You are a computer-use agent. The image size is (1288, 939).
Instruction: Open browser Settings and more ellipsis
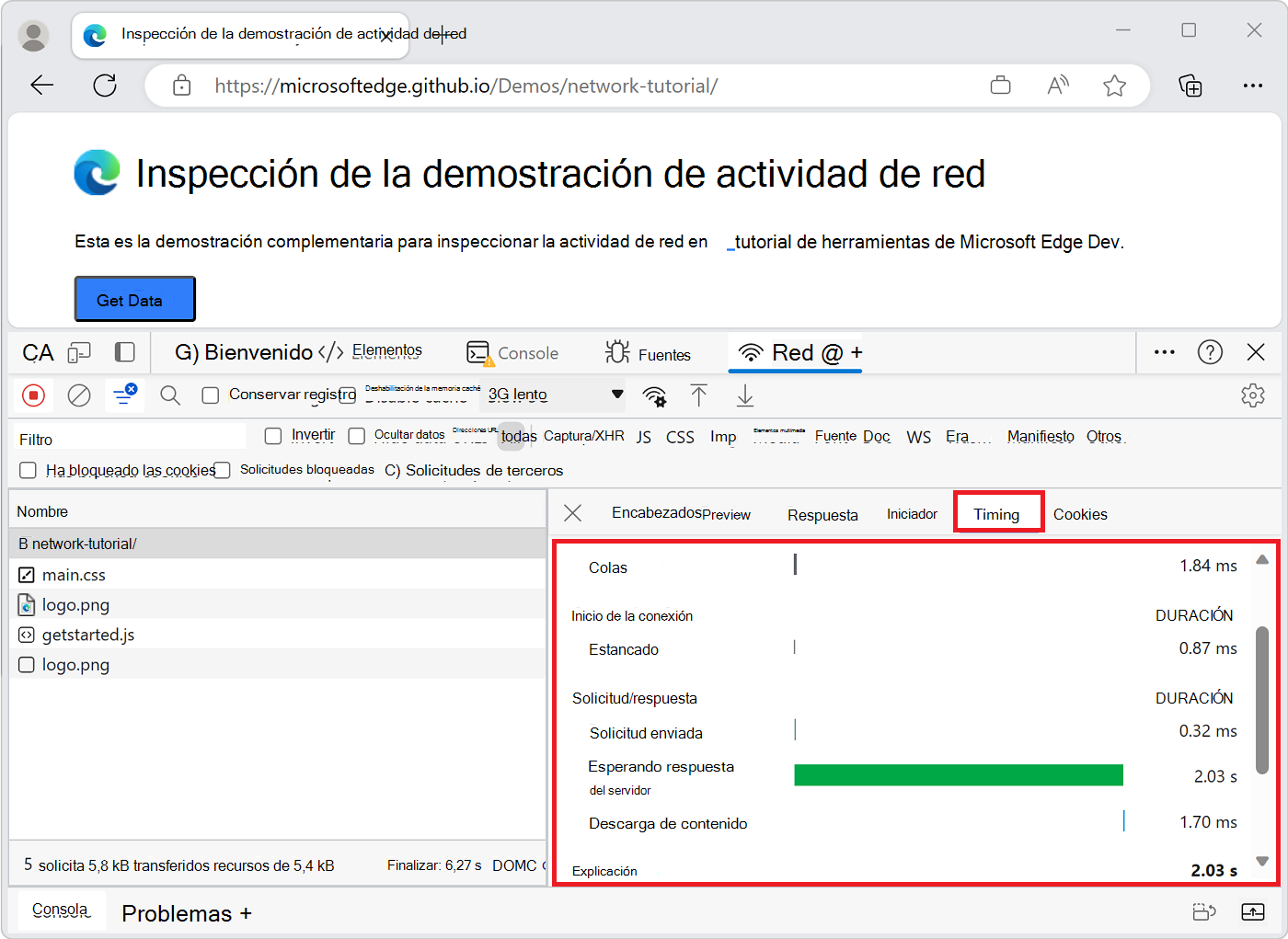1253,86
